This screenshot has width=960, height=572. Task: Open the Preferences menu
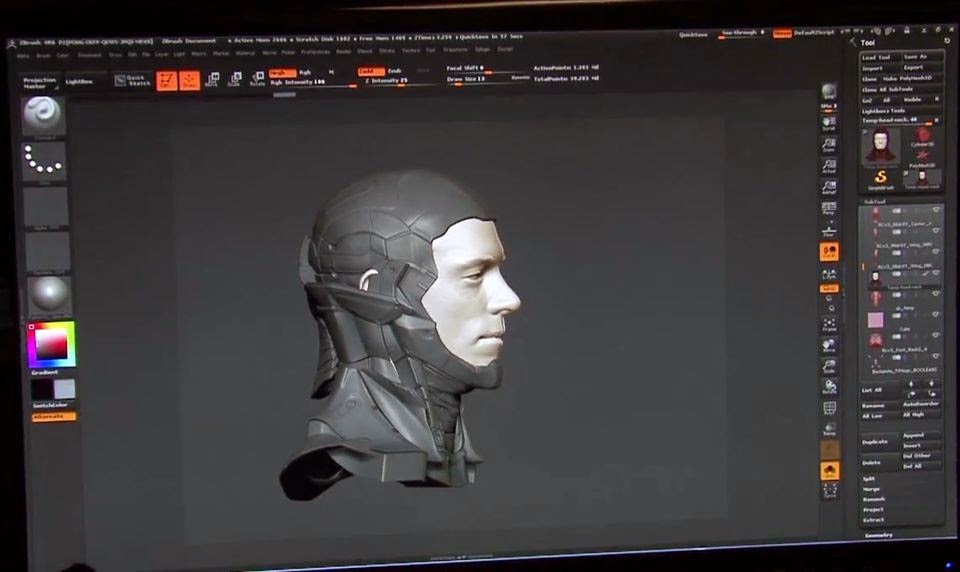tap(315, 52)
